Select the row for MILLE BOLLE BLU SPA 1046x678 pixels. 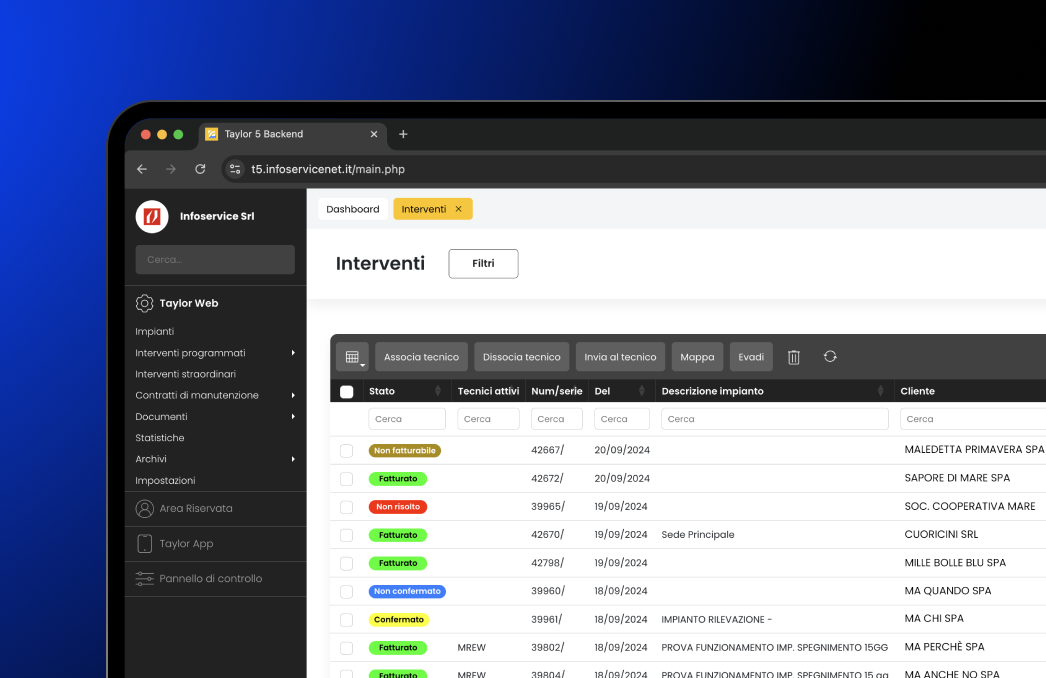(347, 563)
